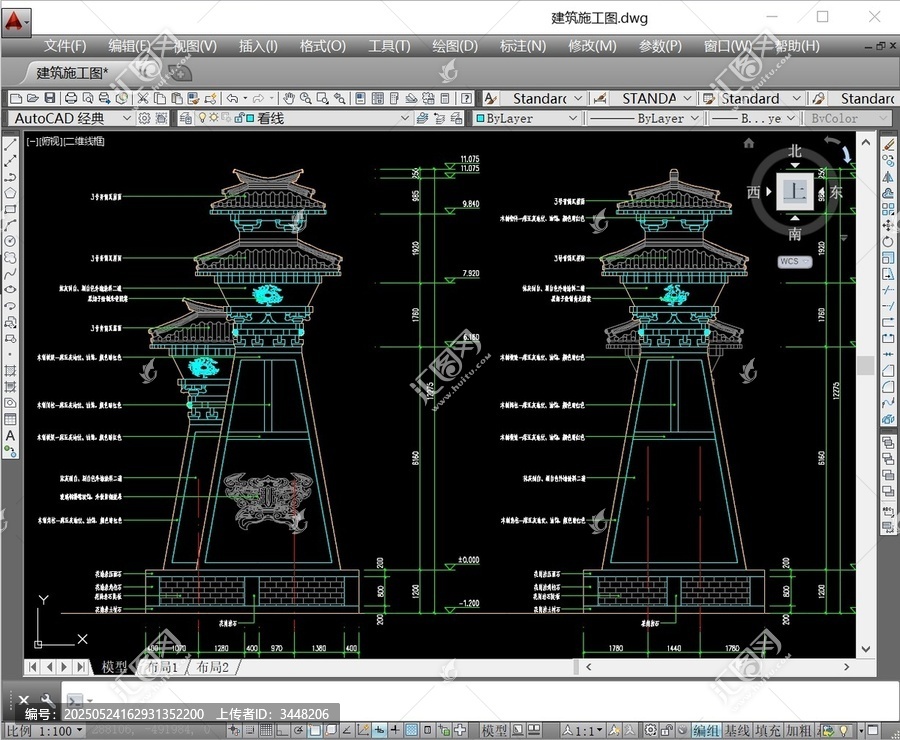Create a new drawing with the New icon

pos(16,98)
